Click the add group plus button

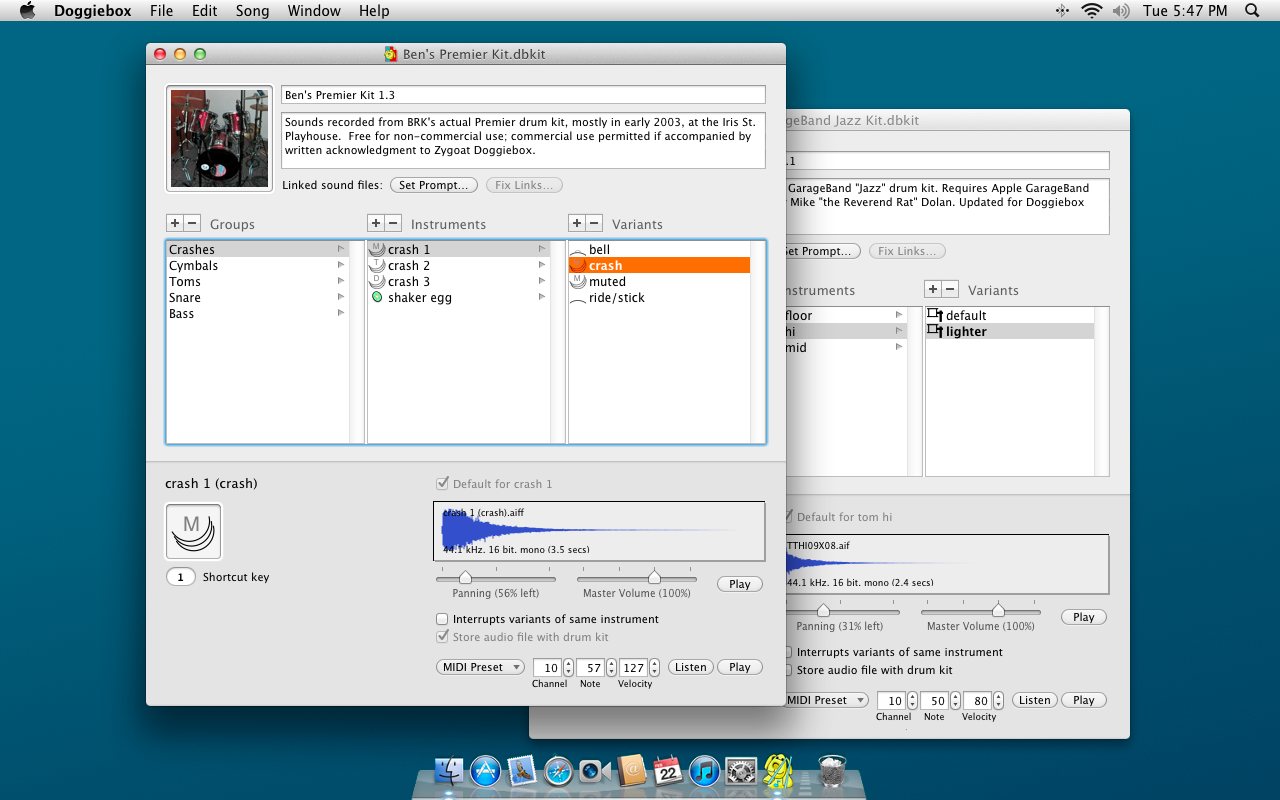(x=175, y=224)
